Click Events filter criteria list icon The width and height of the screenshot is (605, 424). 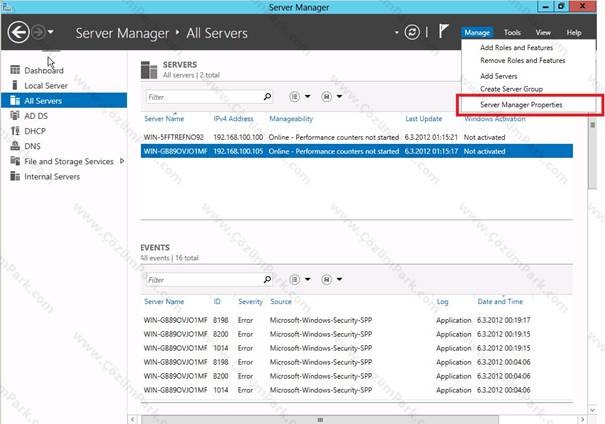click(294, 279)
